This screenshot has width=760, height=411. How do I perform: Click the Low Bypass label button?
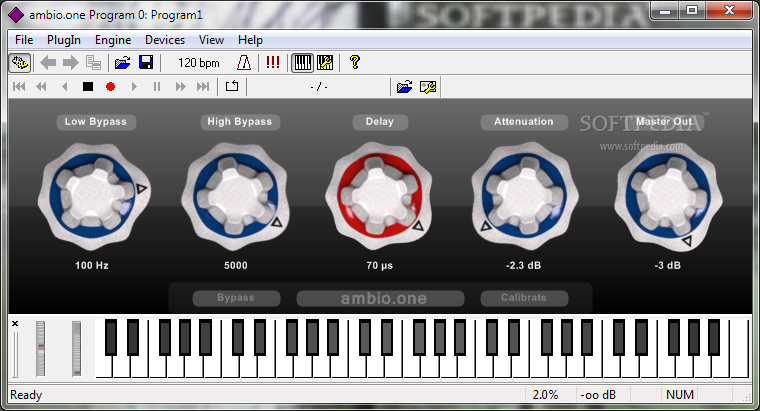96,122
